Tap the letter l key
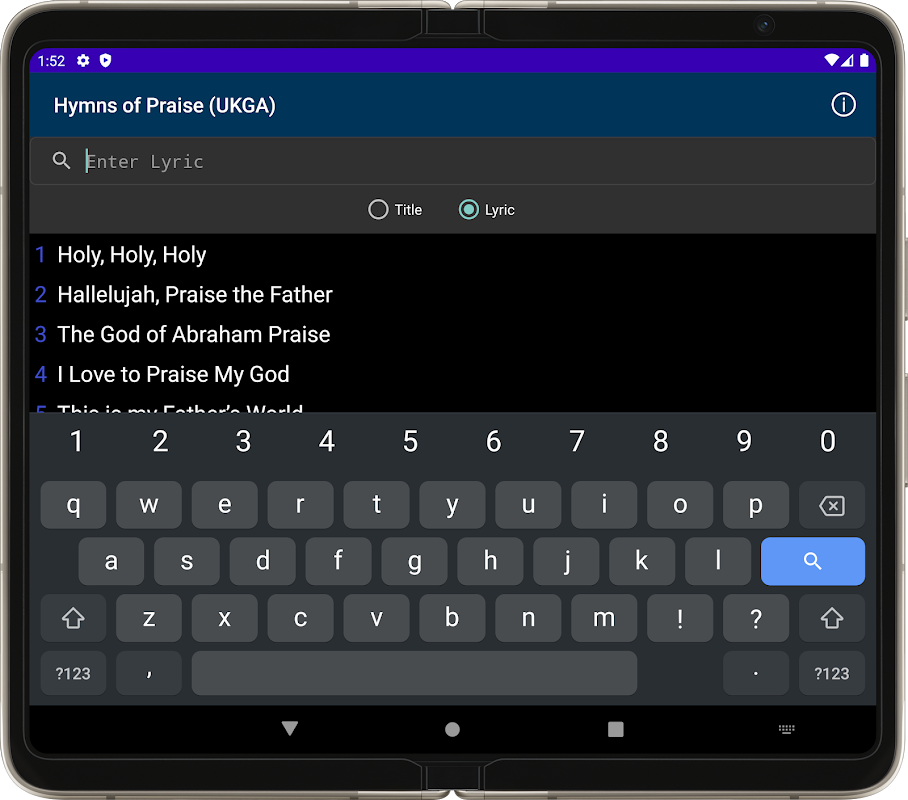 point(718,561)
